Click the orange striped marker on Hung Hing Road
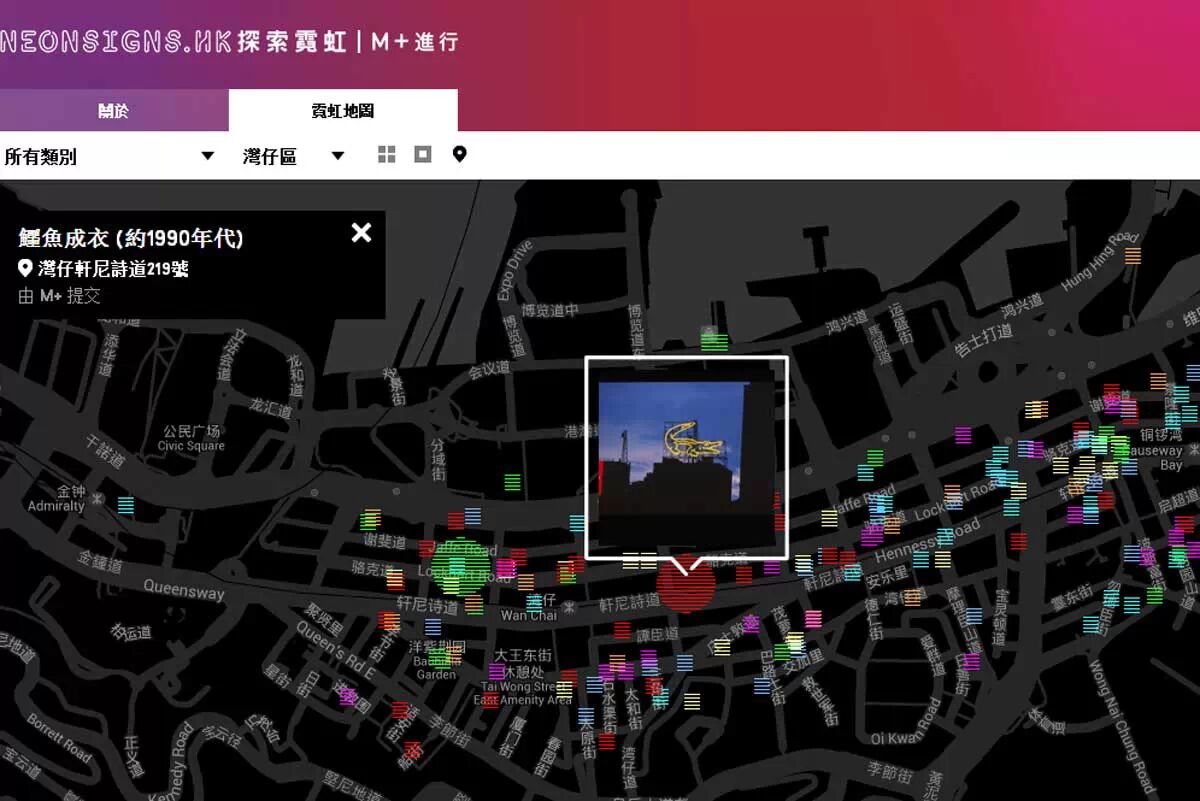Screen dimensions: 1200x801 click(1133, 255)
